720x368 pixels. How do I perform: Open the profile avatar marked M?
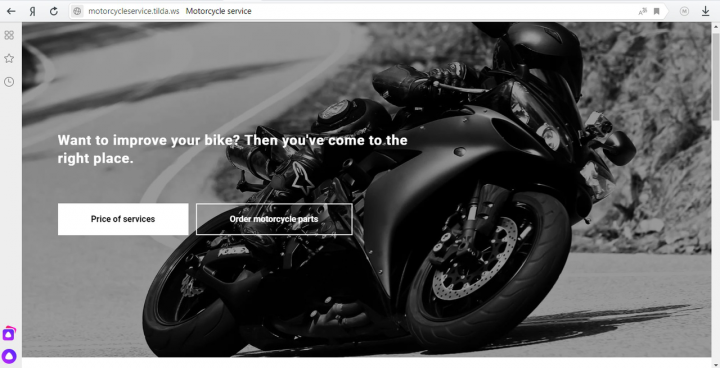[684, 11]
